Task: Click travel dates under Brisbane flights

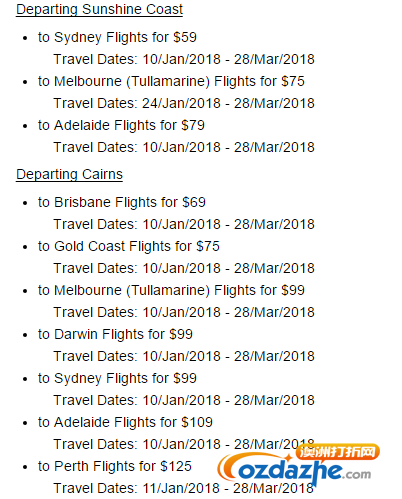Action: 184,224
